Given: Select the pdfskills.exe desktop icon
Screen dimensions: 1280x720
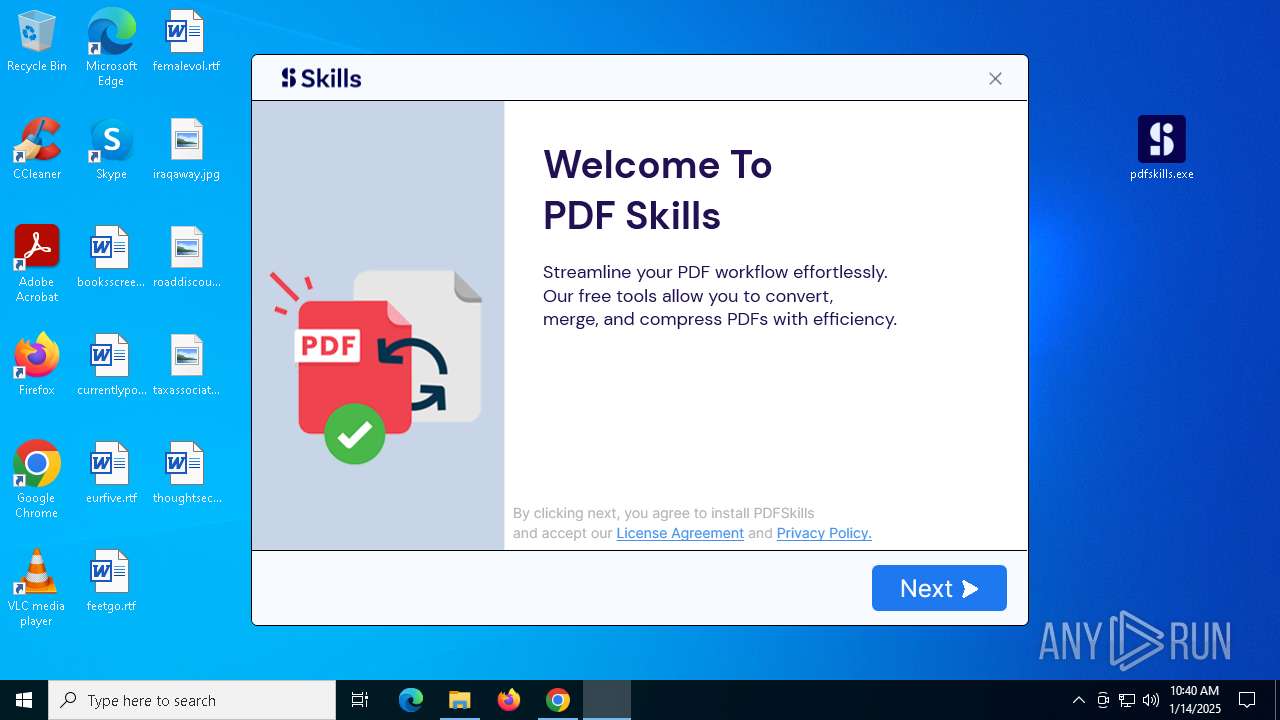Looking at the screenshot, I should click(1162, 148).
